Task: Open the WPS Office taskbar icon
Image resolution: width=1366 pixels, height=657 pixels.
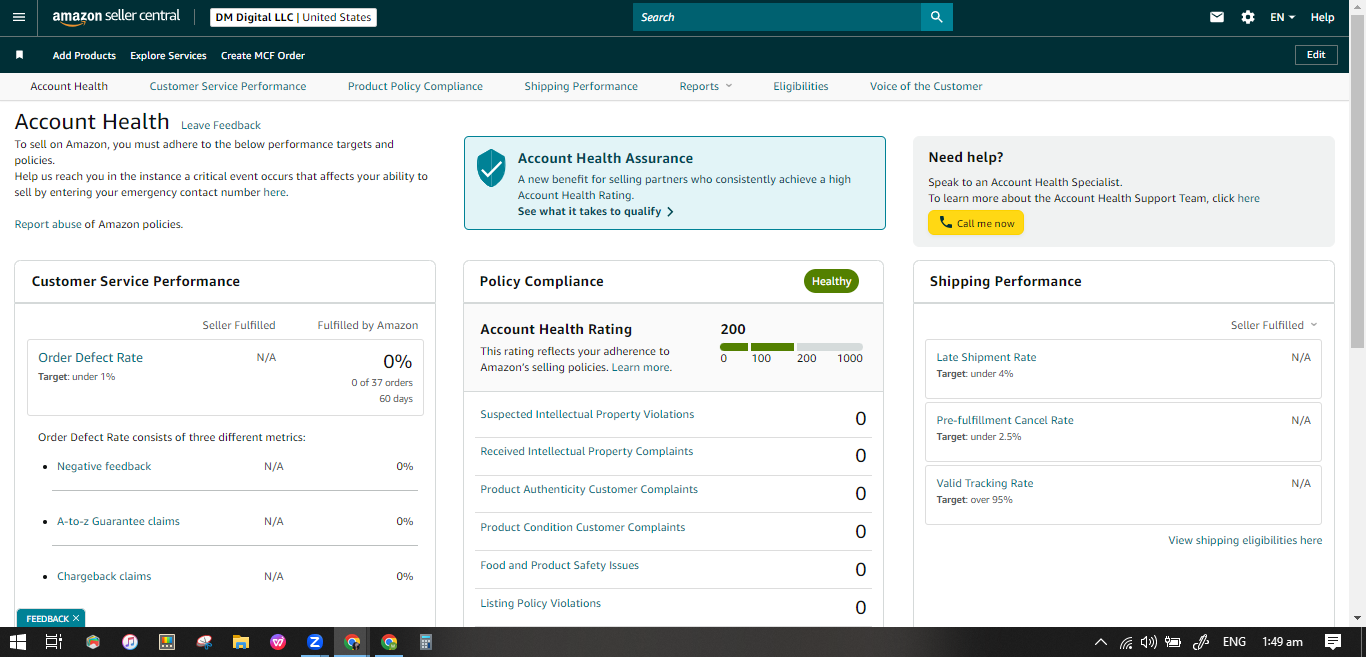Action: pyautogui.click(x=277, y=642)
